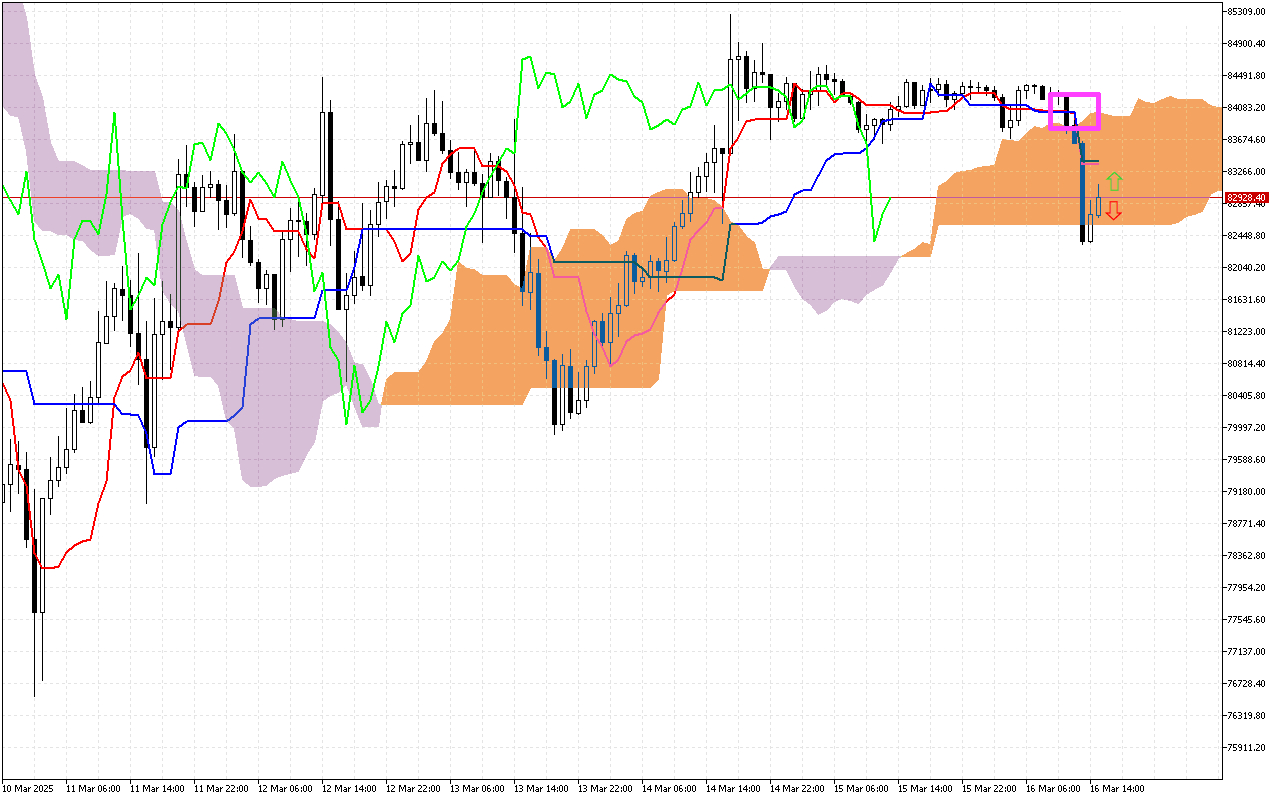Select the 77137.00 price level label
This screenshot has height=800, width=1280.
[x=1246, y=652]
